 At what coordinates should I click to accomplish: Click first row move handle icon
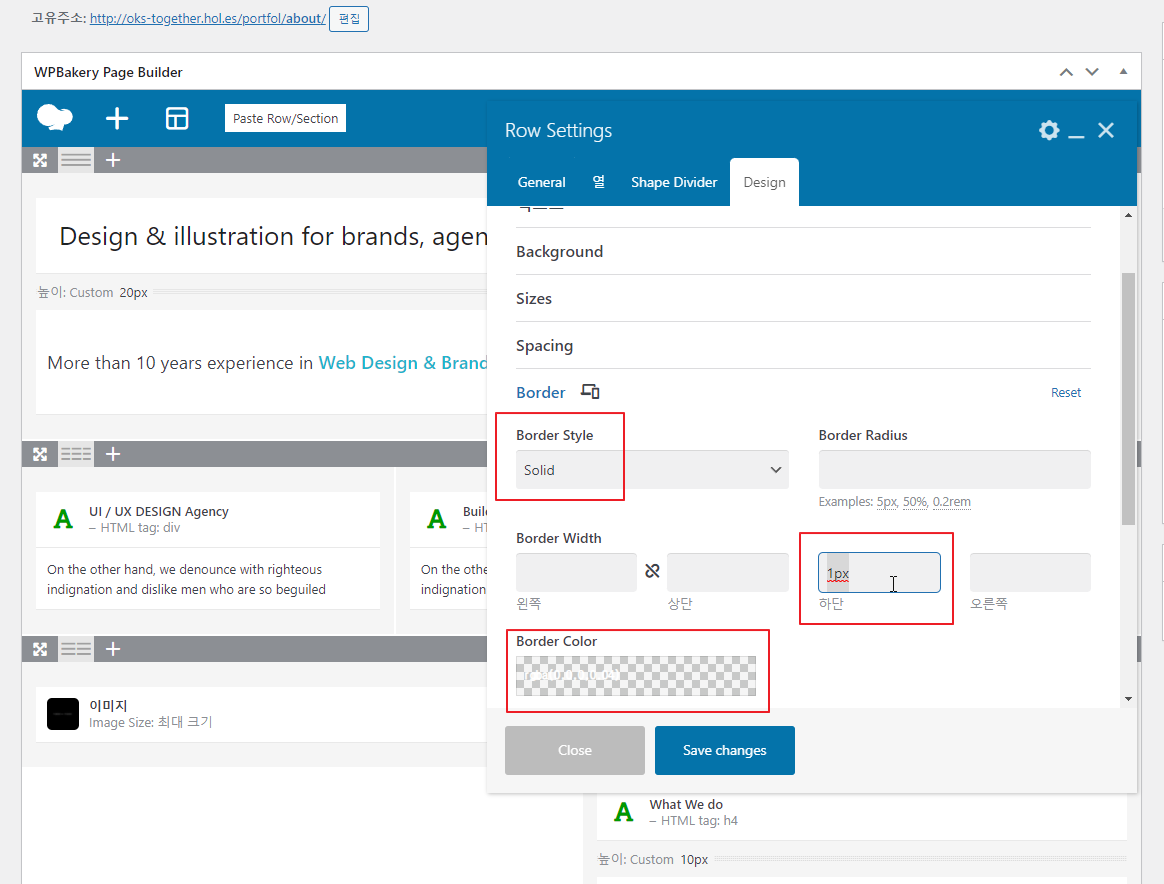pyautogui.click(x=40, y=160)
